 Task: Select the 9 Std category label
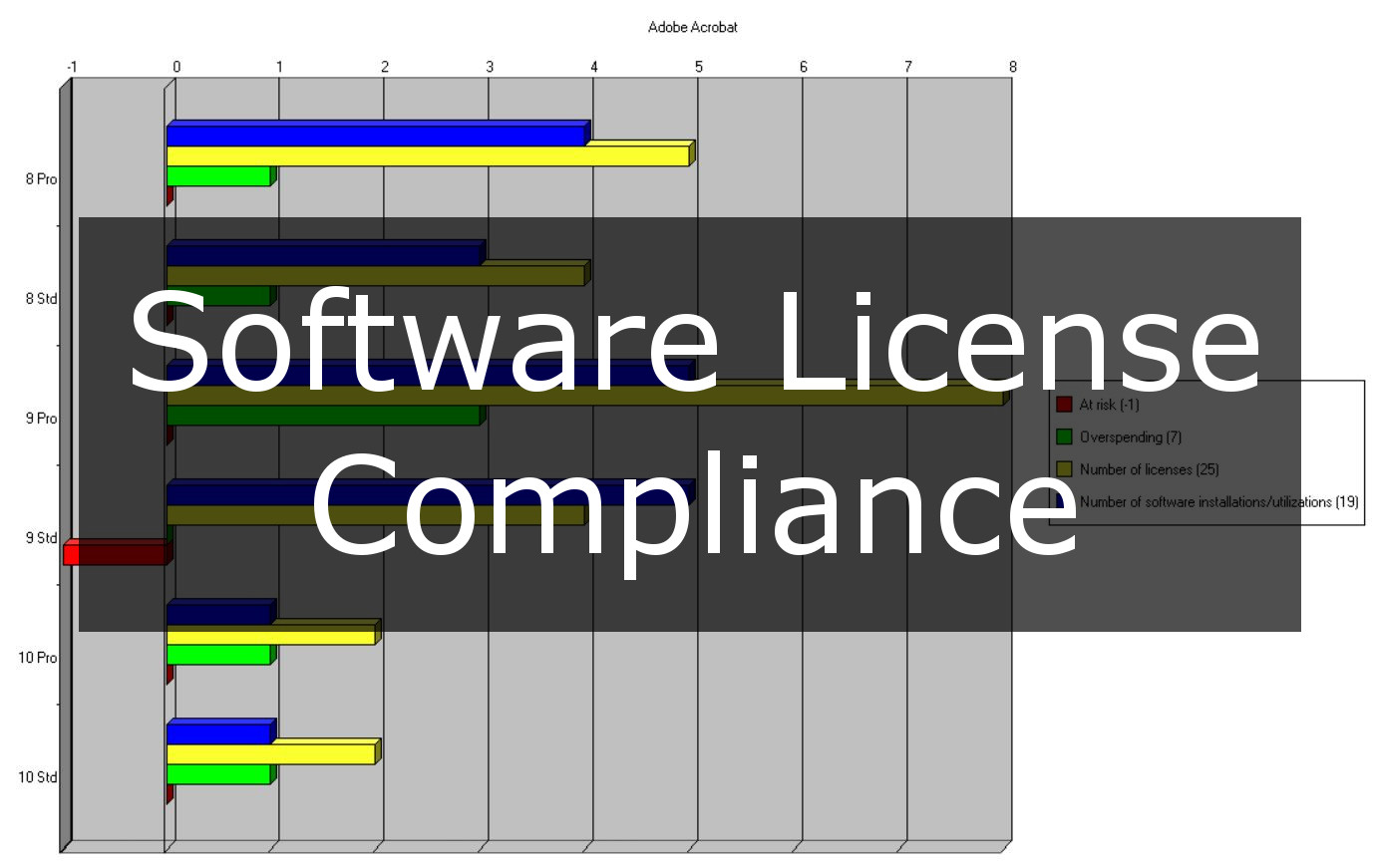pyautogui.click(x=41, y=538)
